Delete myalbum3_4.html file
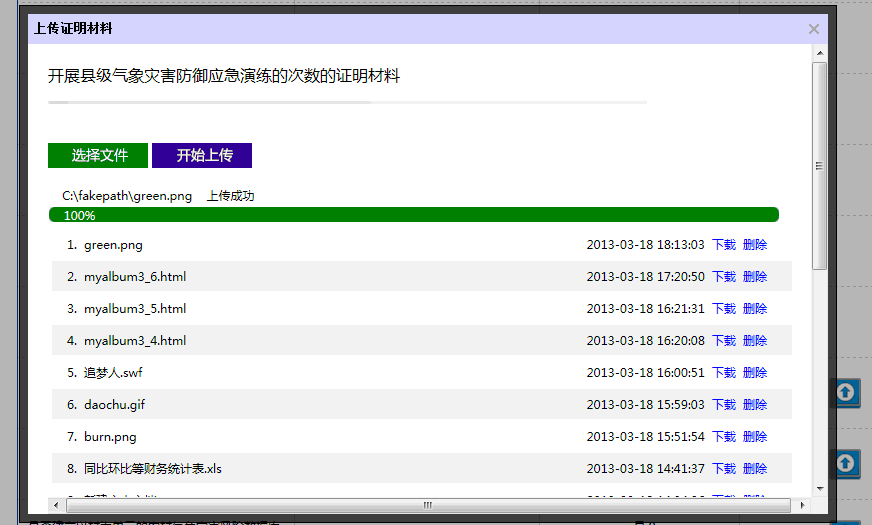 755,340
